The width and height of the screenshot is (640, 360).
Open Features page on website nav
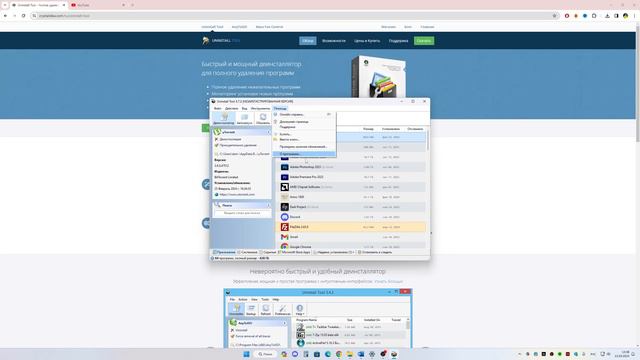click(x=333, y=41)
